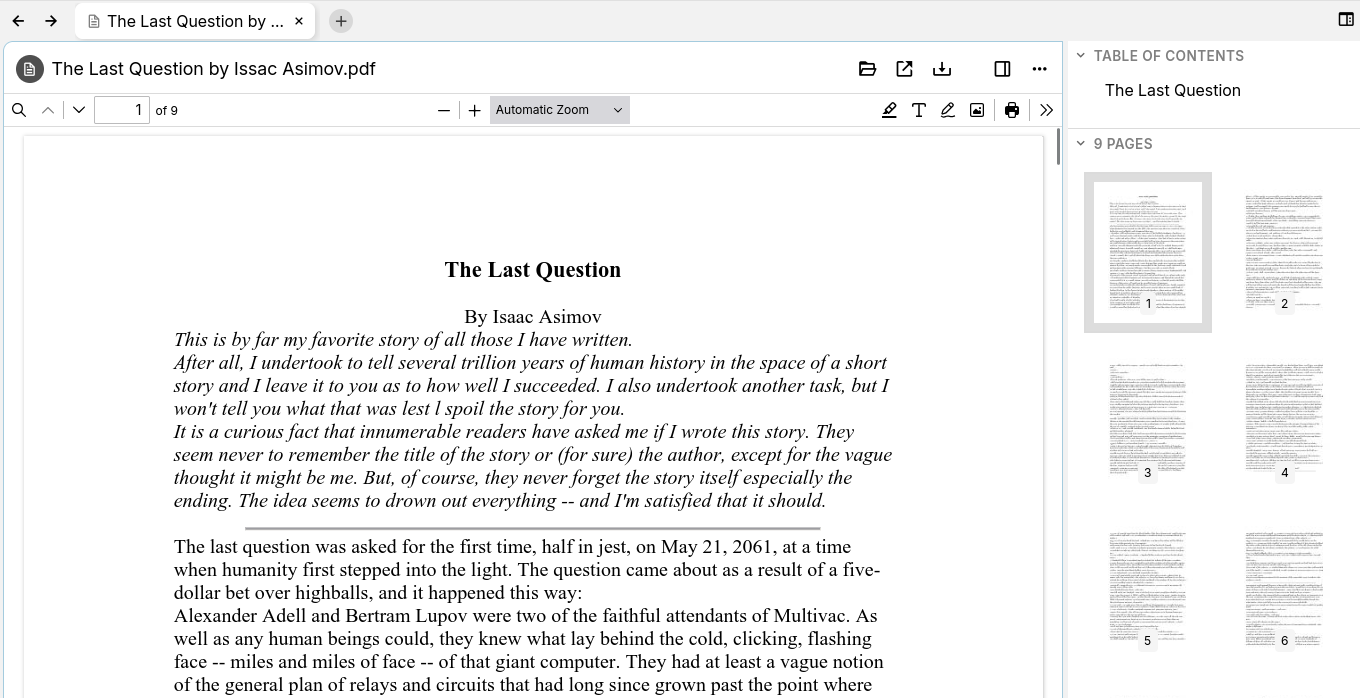Select the Highlight annotation tool
The height and width of the screenshot is (698, 1360).
click(x=889, y=110)
